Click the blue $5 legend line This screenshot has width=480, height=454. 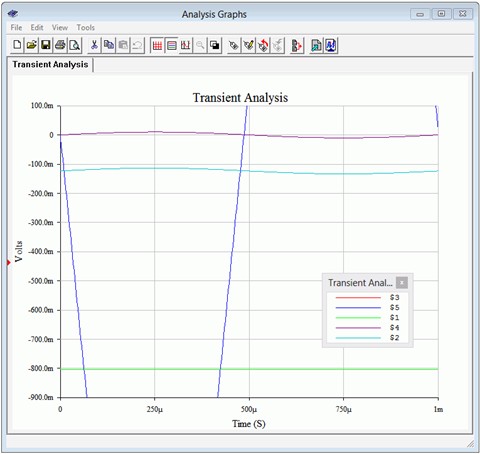[358, 307]
